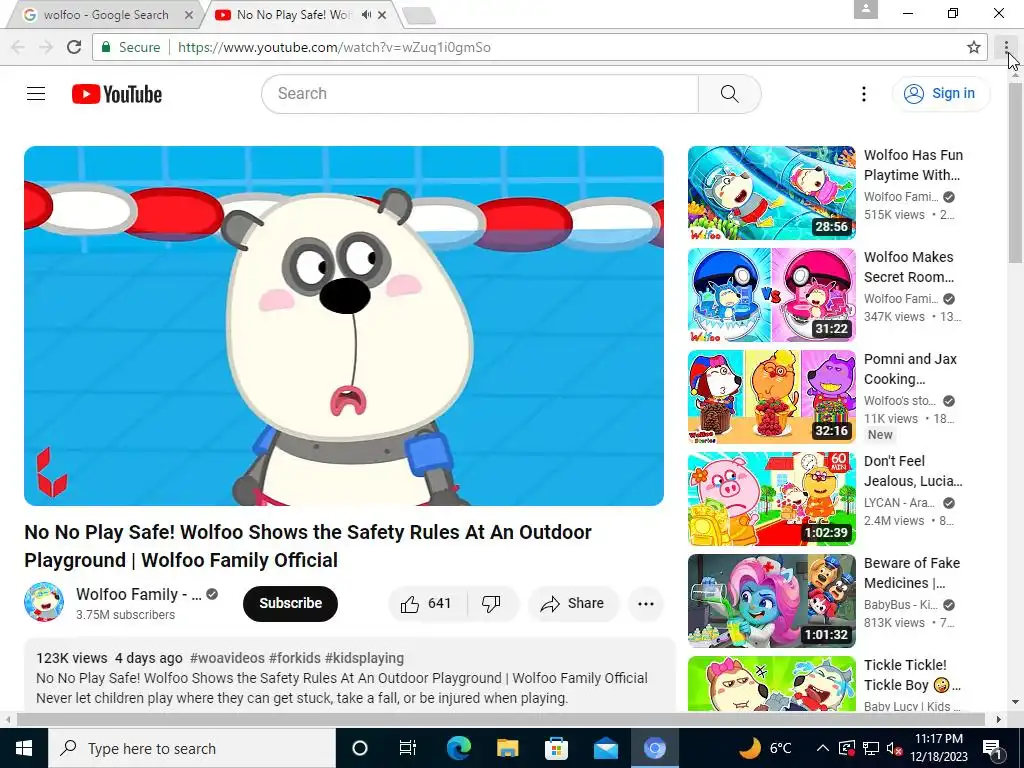Click #forkids hashtag
The image size is (1024, 768).
(x=295, y=658)
